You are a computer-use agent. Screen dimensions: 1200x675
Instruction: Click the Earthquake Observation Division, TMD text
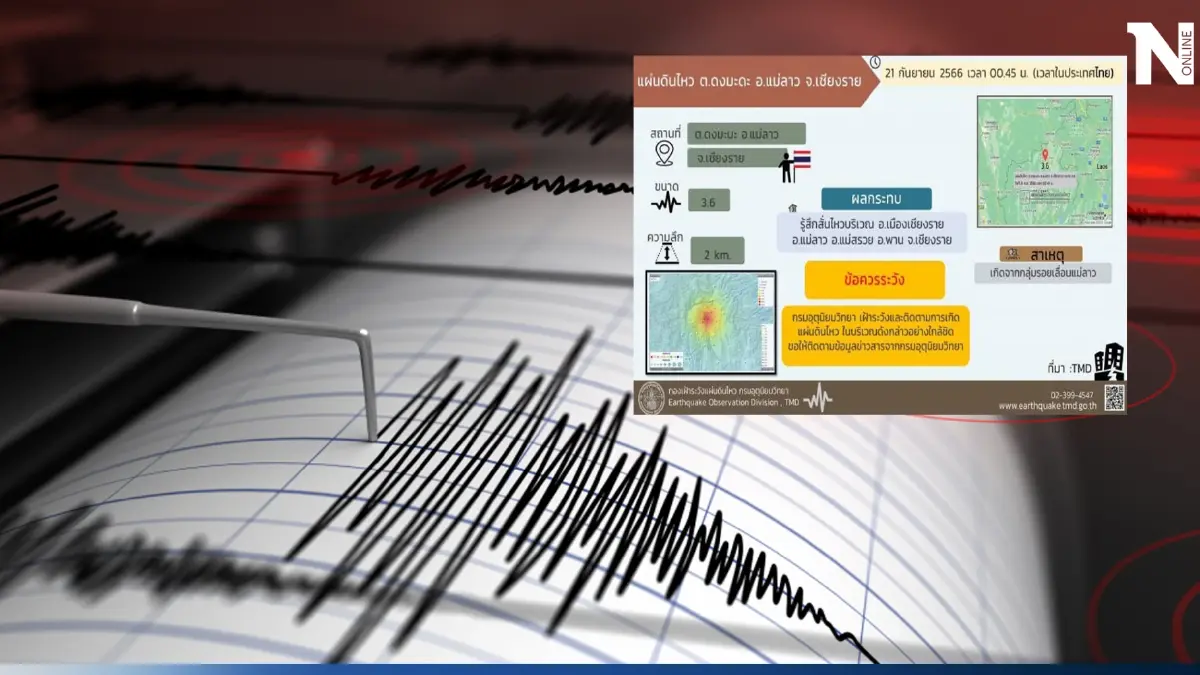732,403
